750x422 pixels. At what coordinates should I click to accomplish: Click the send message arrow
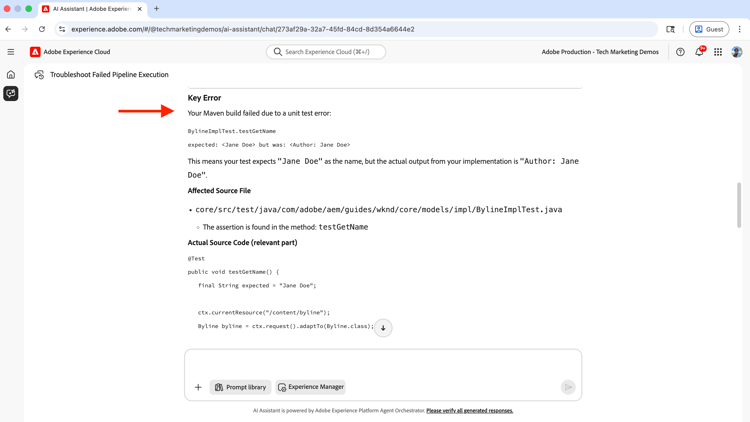[568, 387]
